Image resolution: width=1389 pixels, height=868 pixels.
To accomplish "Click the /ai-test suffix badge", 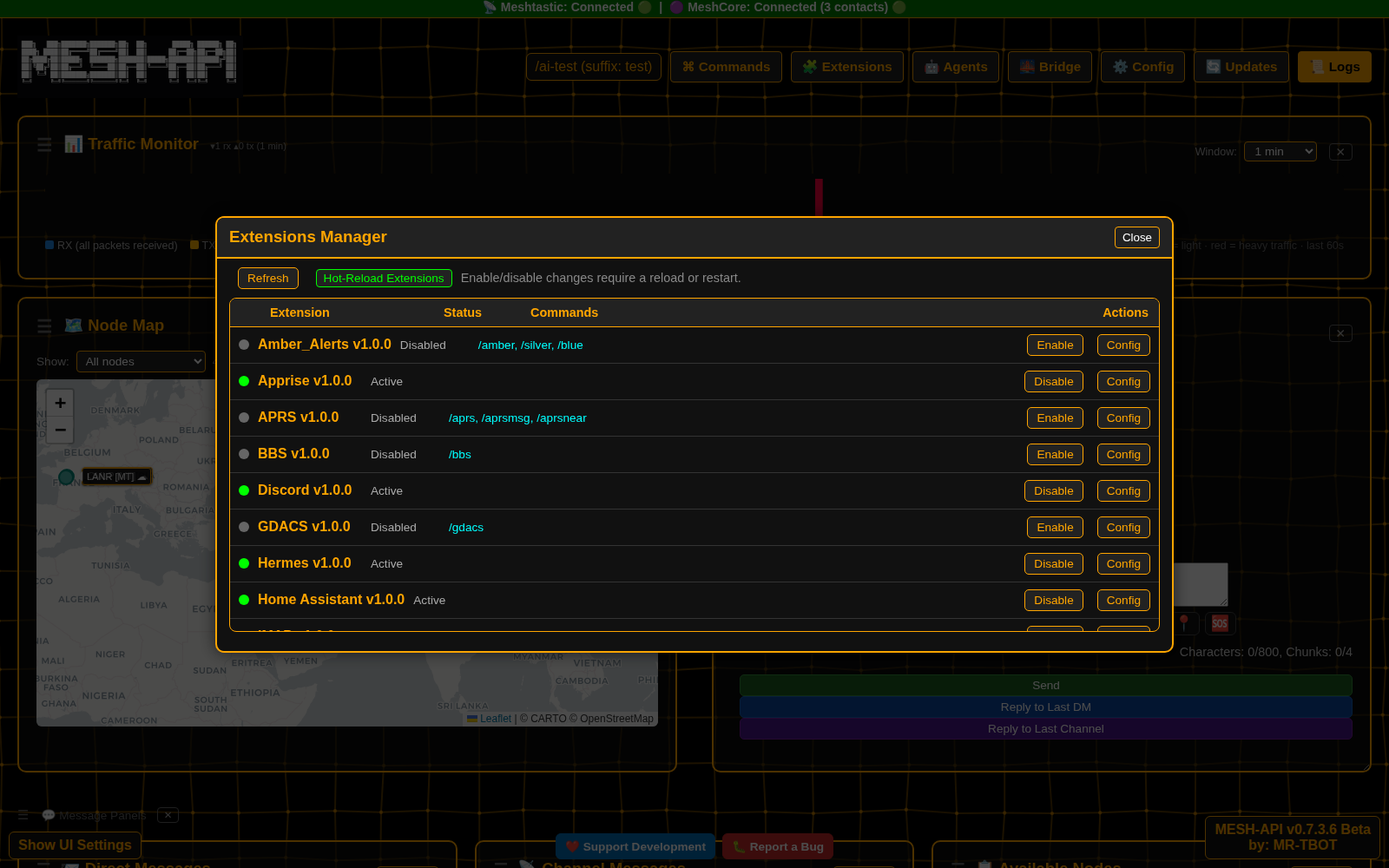I will [x=594, y=67].
